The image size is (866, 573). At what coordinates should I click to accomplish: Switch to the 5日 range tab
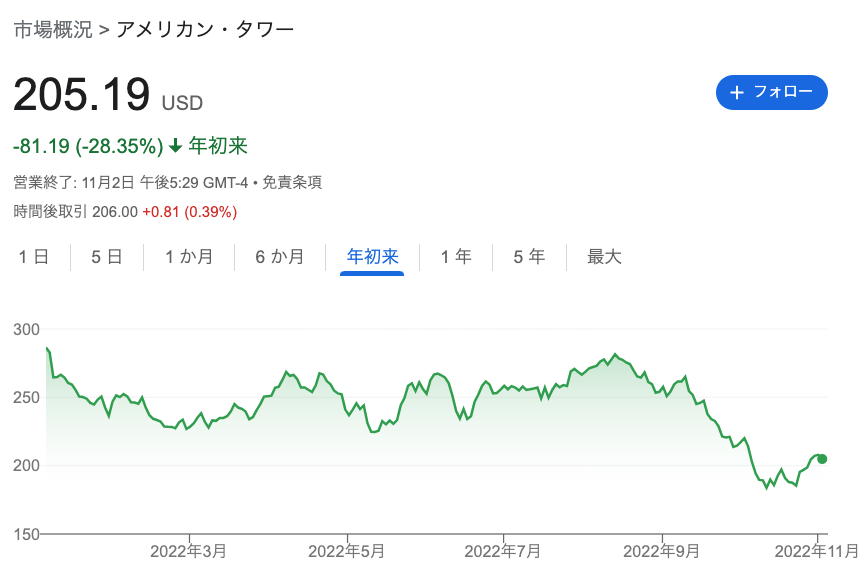[x=107, y=257]
